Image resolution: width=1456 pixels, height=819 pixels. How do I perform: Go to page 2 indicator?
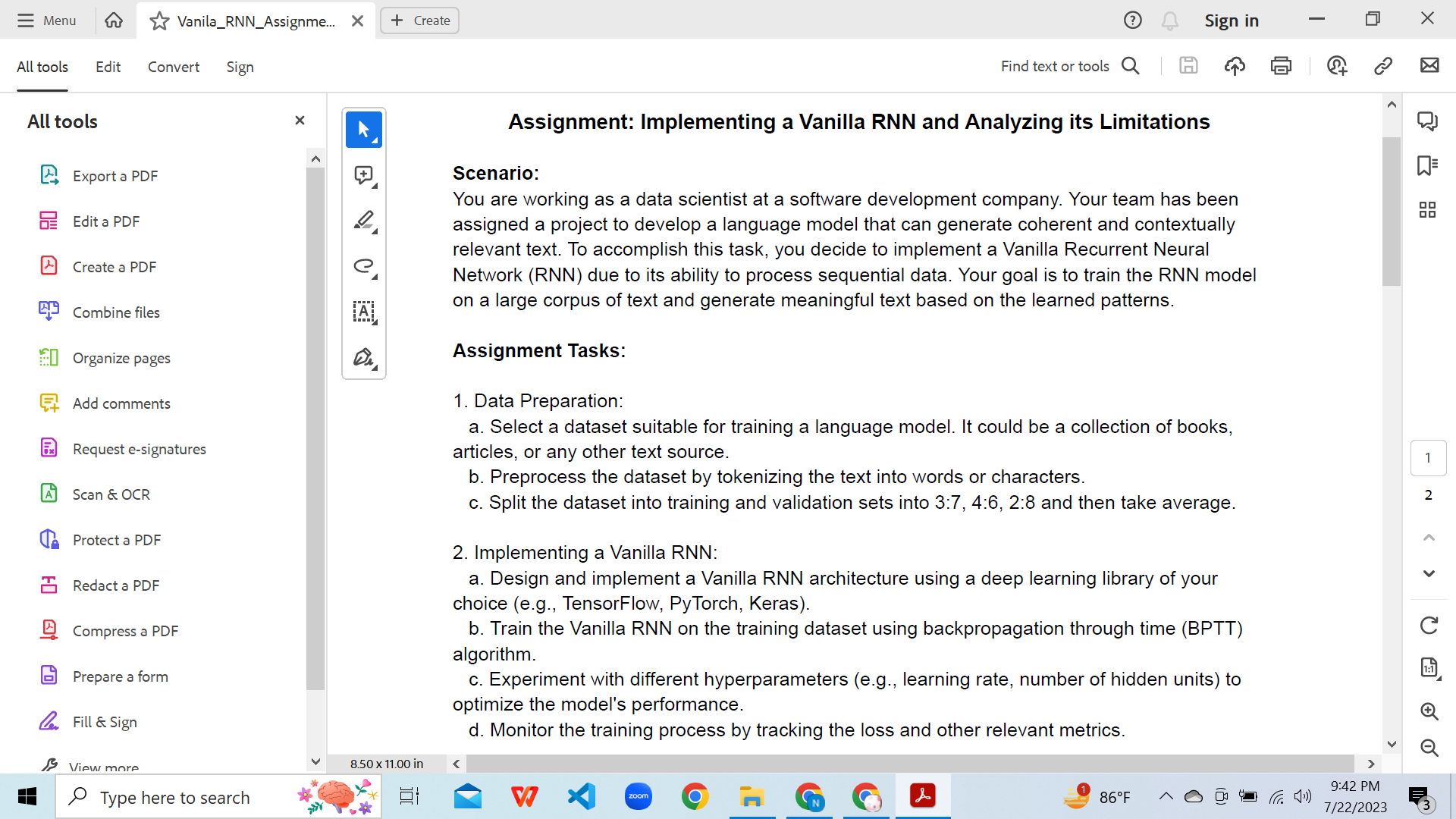[x=1428, y=495]
